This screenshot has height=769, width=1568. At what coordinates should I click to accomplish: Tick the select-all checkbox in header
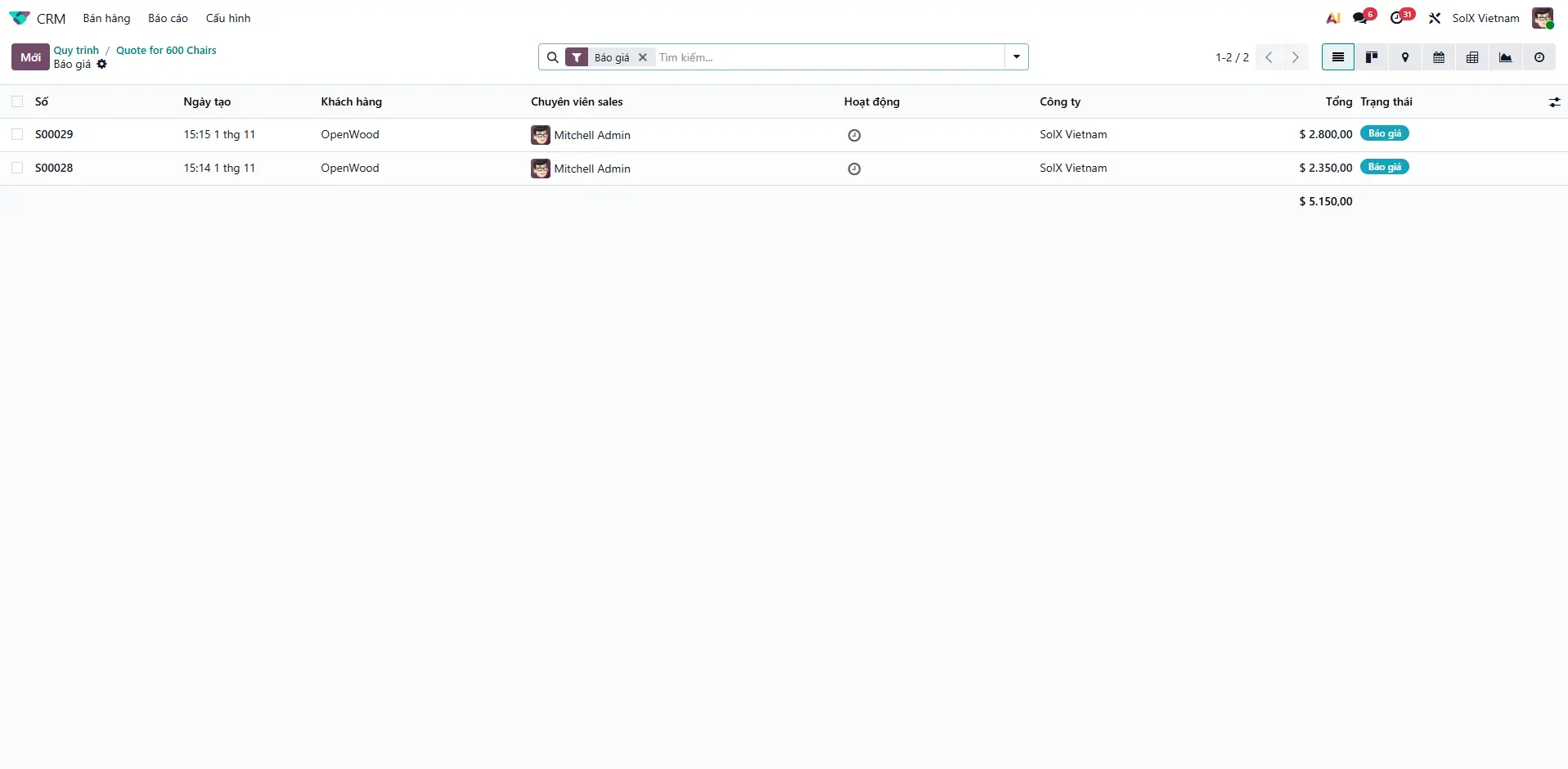coord(17,101)
